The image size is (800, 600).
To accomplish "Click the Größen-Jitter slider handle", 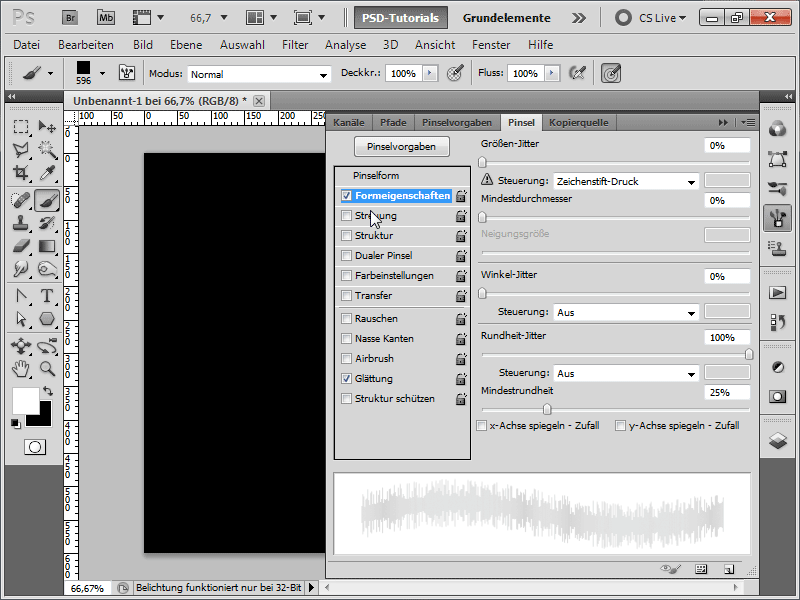I will point(482,162).
